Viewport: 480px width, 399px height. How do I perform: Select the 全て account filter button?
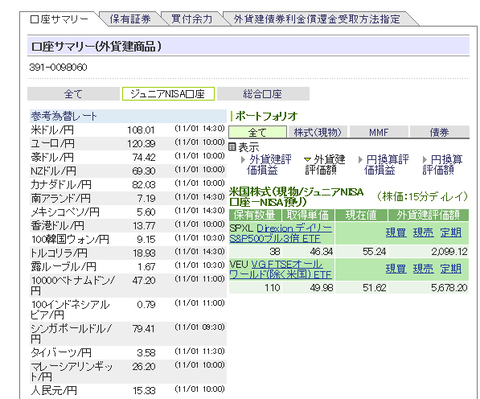73,94
